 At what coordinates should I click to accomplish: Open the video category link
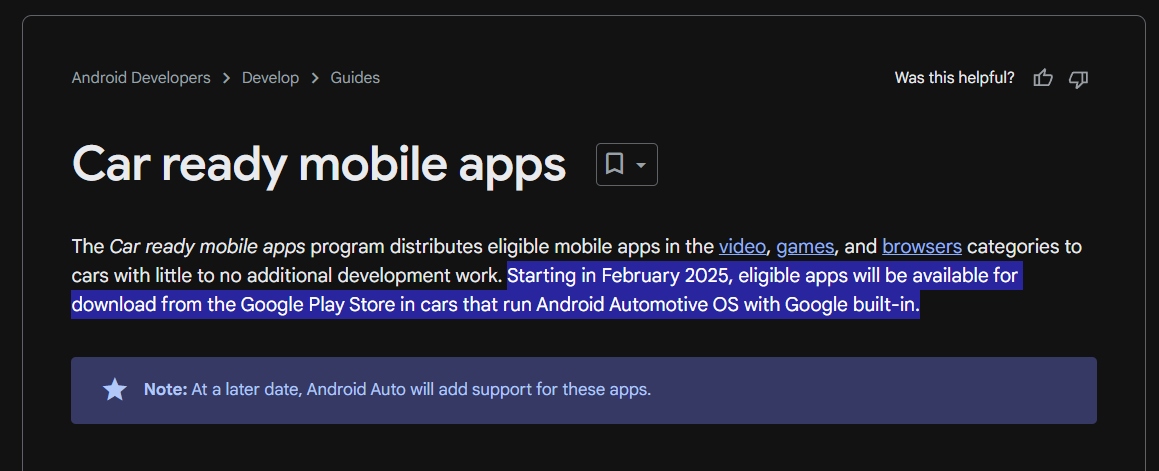[x=742, y=246]
